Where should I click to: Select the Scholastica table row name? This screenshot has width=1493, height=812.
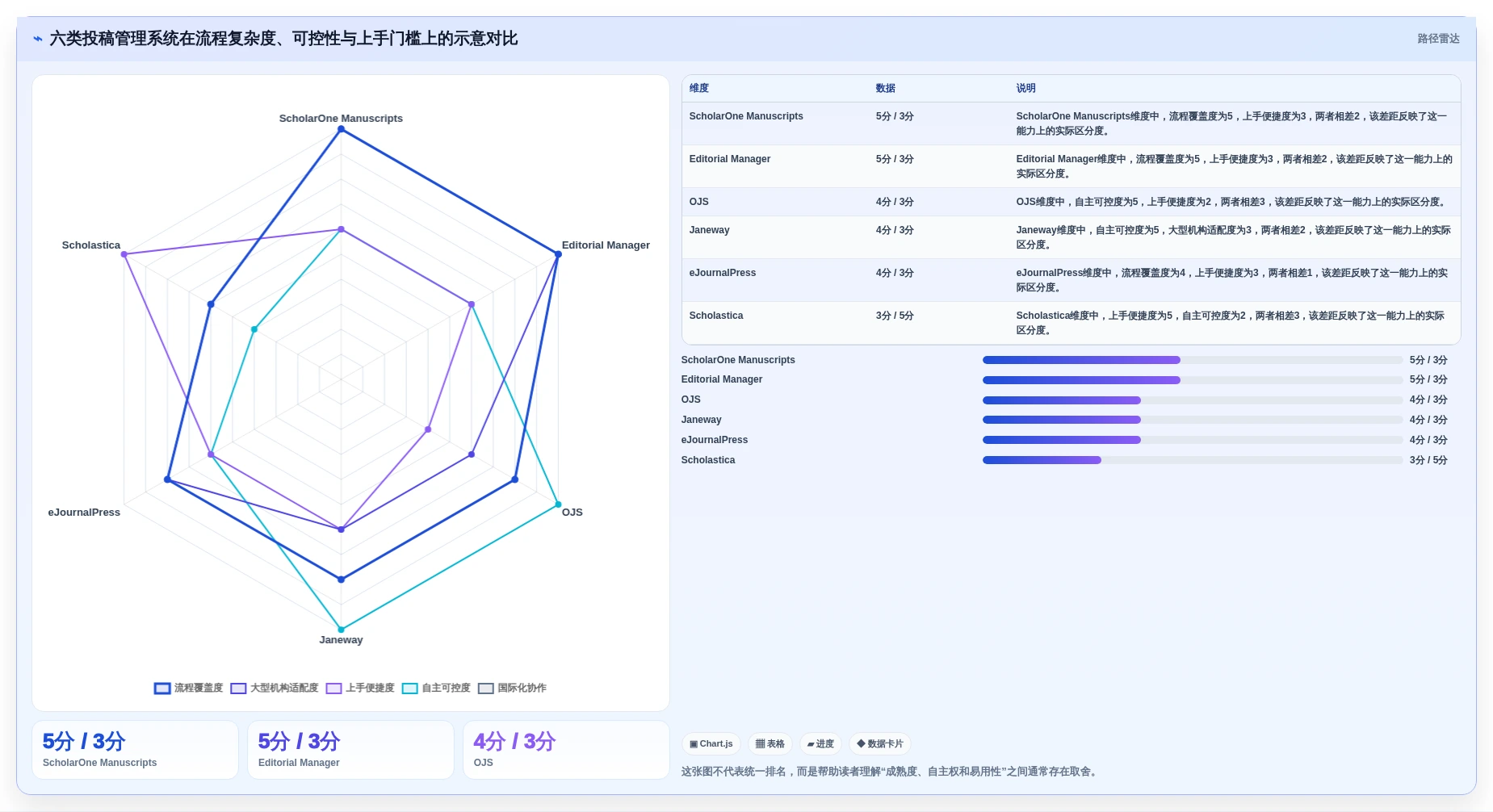click(x=716, y=316)
